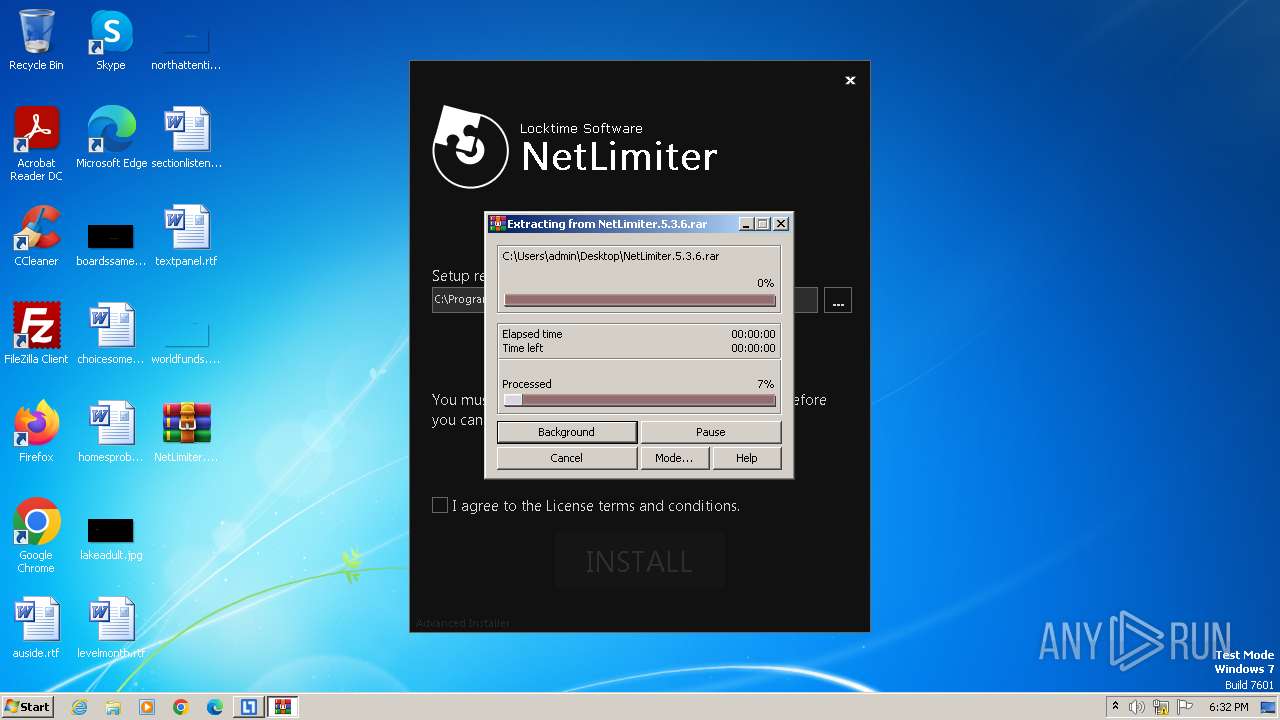
Task: Click the Background button in extraction dialog
Action: point(567,432)
